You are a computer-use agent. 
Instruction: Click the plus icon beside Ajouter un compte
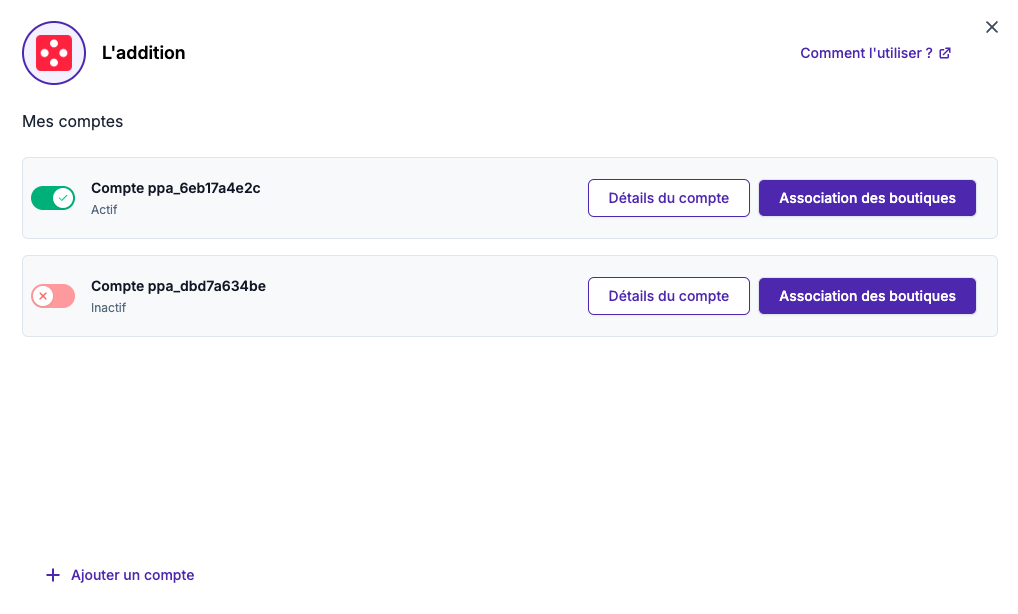pyautogui.click(x=53, y=575)
